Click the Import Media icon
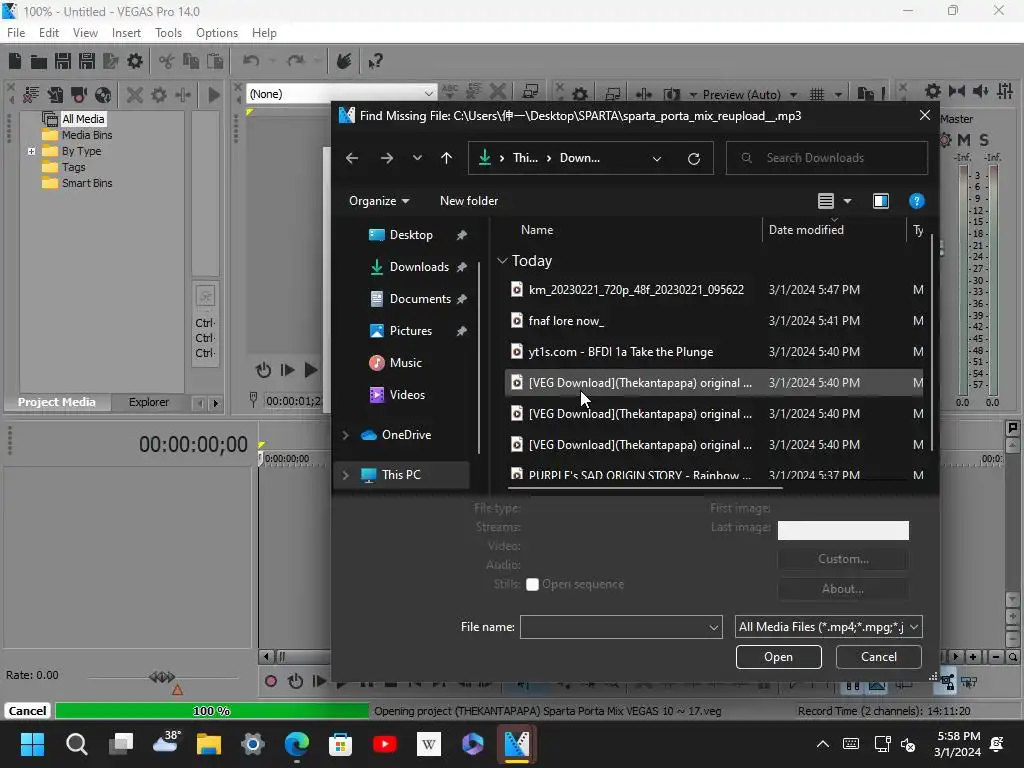 coord(56,95)
